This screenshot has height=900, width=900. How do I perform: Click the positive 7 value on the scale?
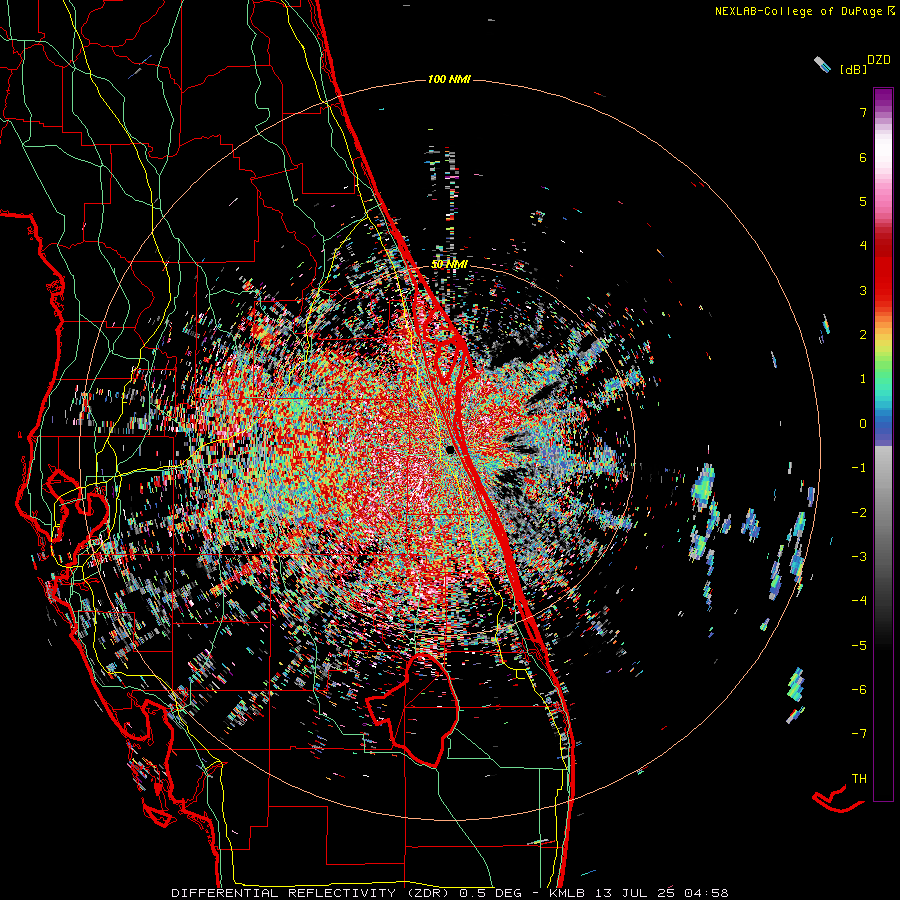pos(863,112)
